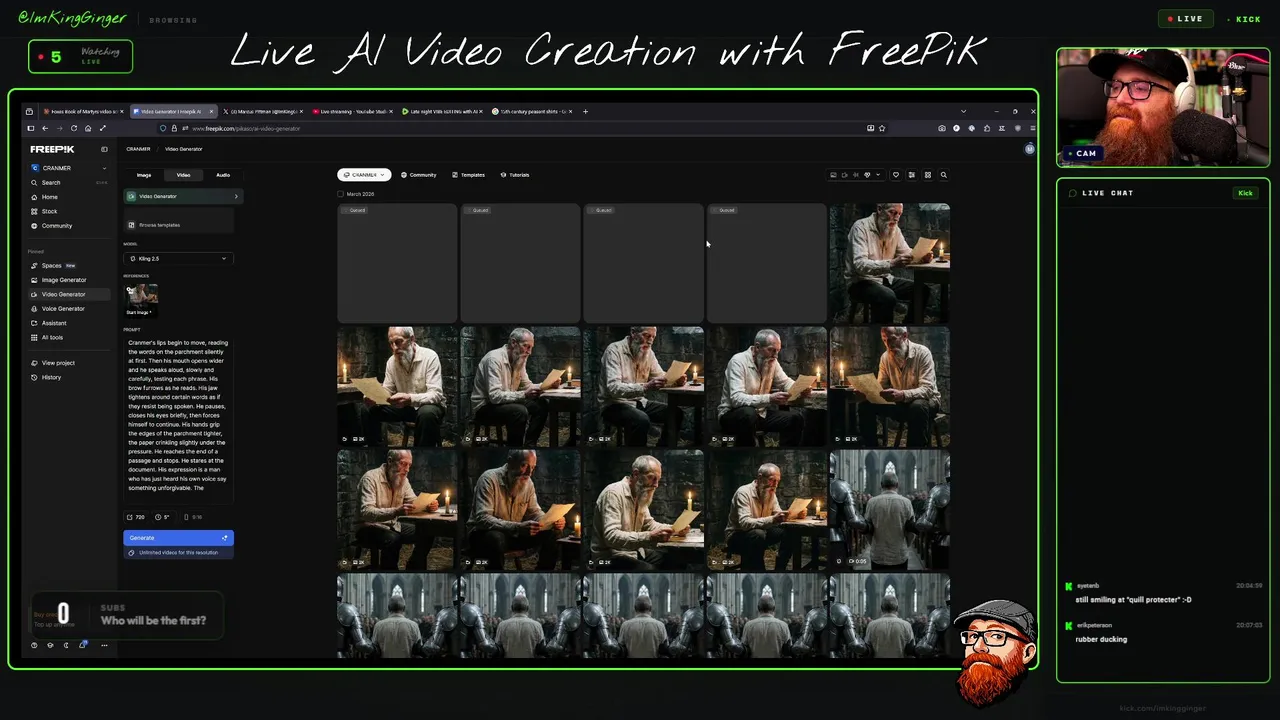Open the 720 resolution selector

click(136, 517)
